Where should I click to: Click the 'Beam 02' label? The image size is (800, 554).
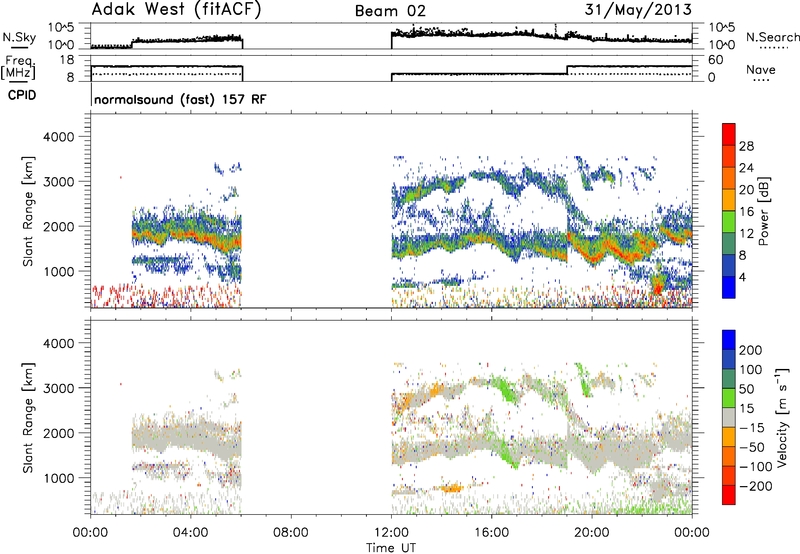[390, 11]
